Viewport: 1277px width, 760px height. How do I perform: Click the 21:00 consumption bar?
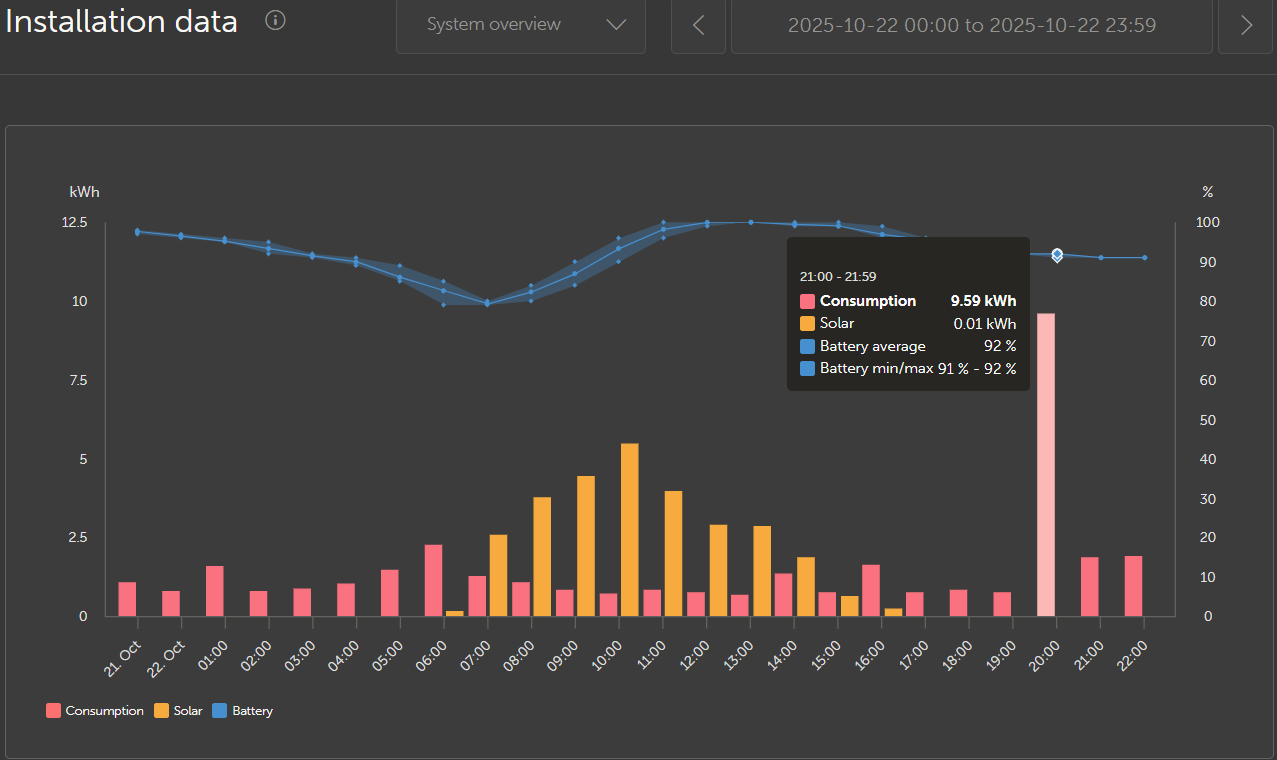[1090, 587]
